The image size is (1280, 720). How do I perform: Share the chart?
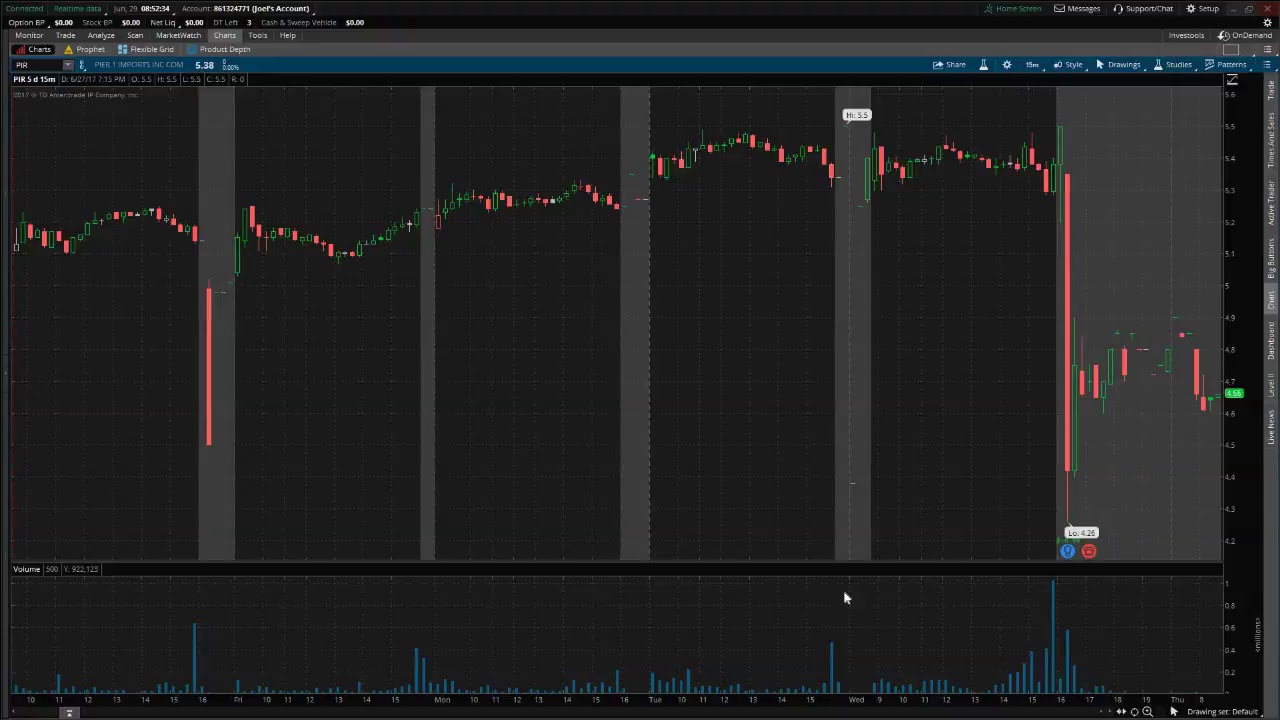[949, 65]
